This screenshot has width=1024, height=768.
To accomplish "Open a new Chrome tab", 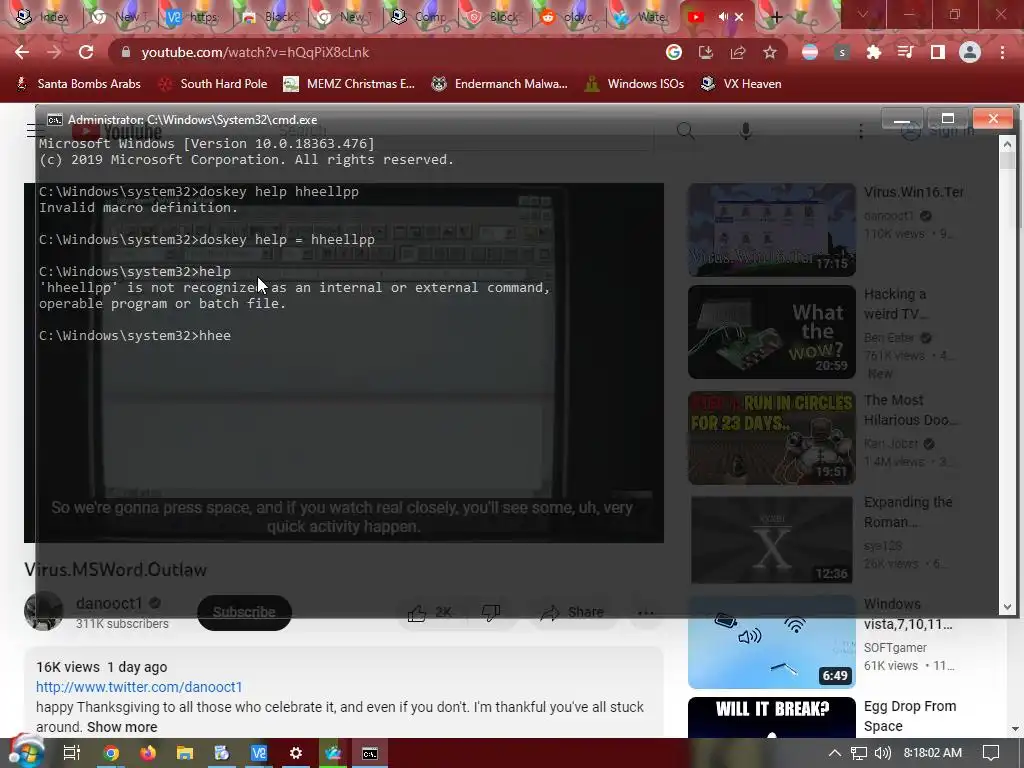I will click(x=776, y=17).
